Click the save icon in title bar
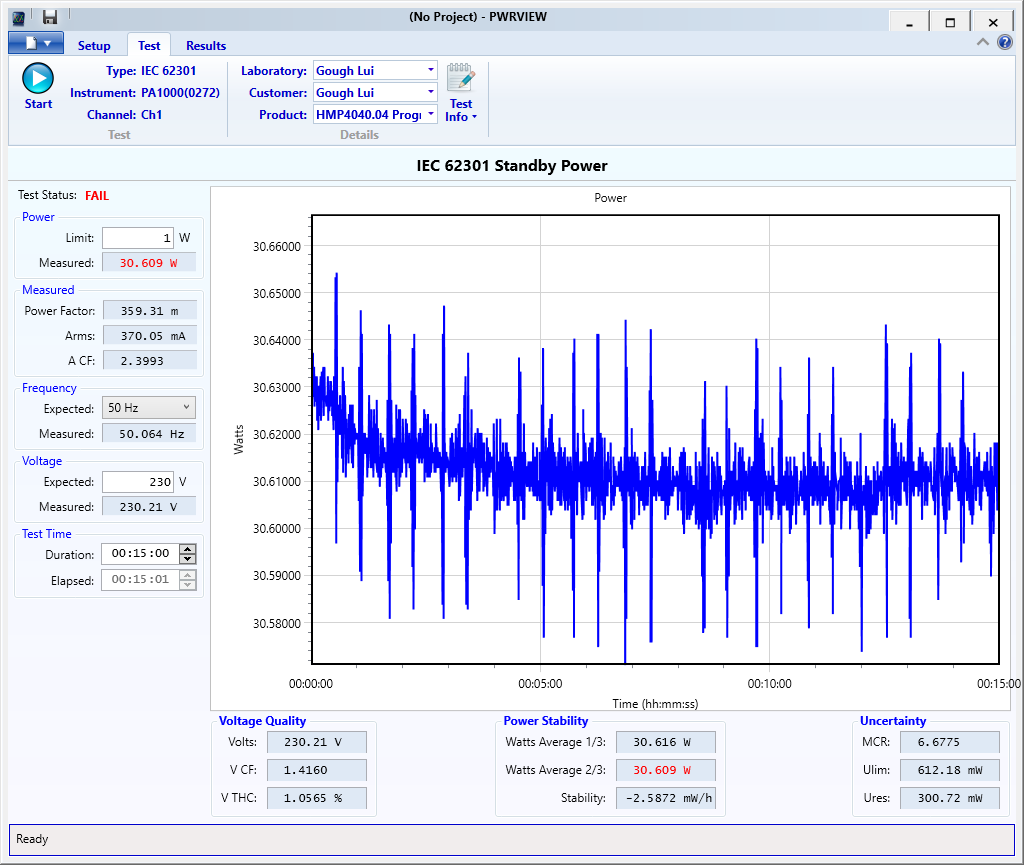1024x865 pixels. coord(49,17)
